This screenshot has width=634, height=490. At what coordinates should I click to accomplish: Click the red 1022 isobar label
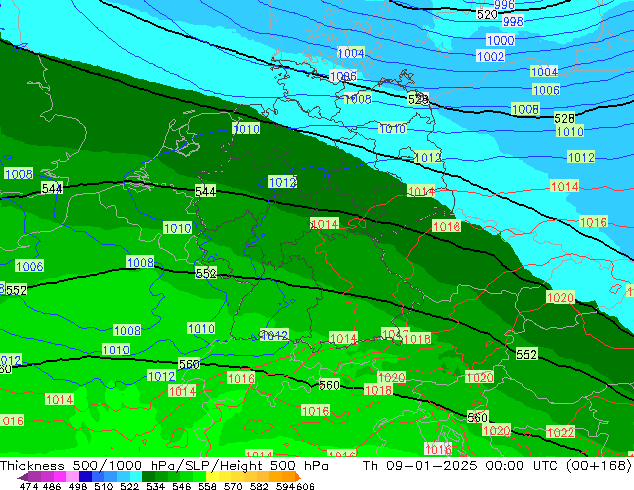tap(560, 432)
